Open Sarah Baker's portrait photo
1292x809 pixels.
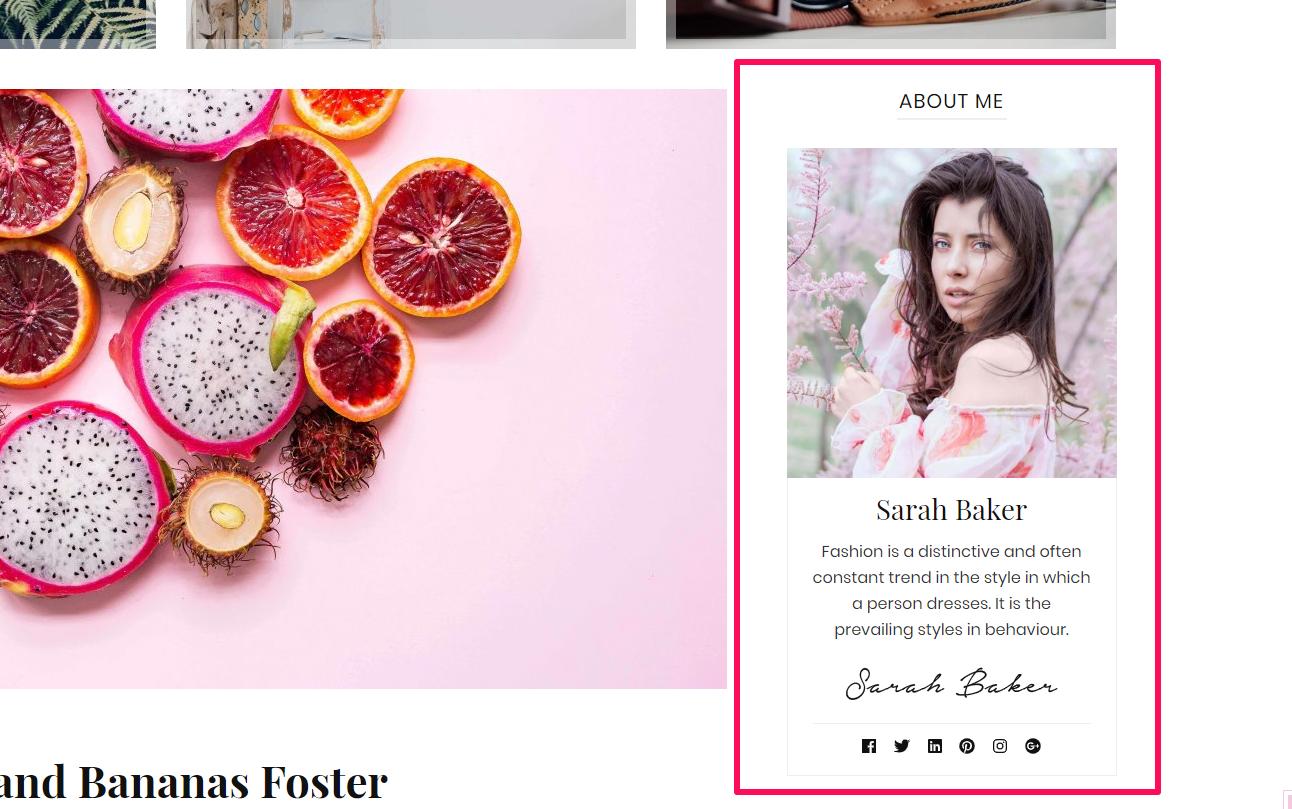(952, 313)
